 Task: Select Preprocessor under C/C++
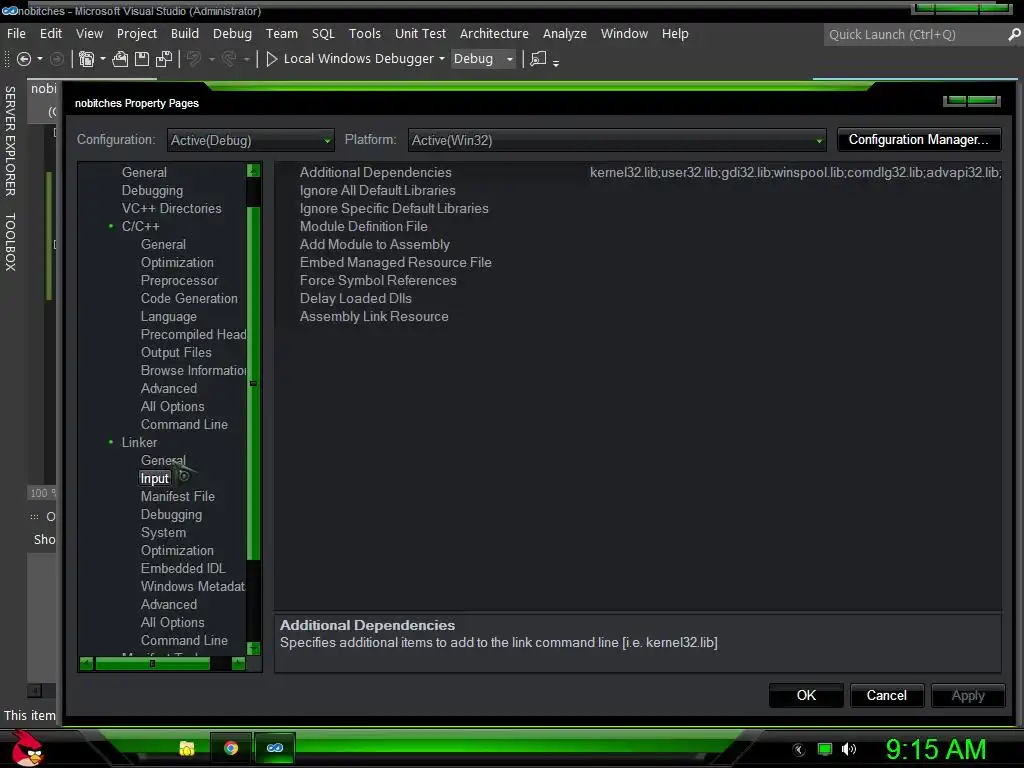(180, 281)
